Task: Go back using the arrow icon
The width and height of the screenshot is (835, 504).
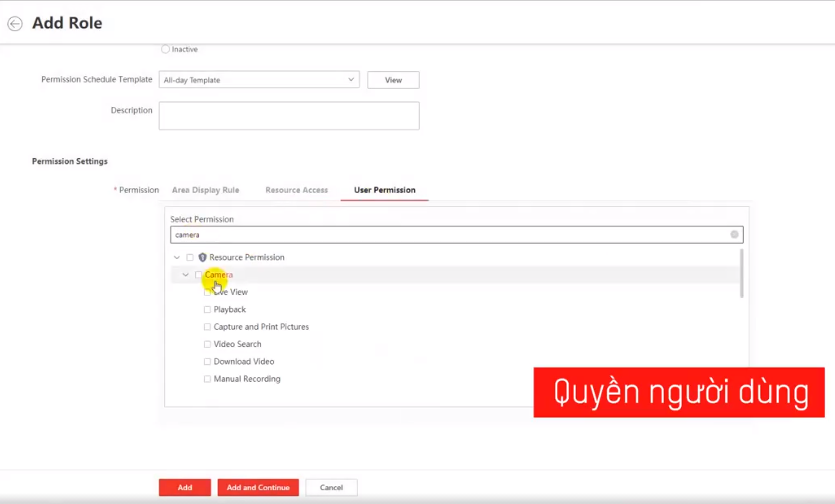Action: [15, 23]
